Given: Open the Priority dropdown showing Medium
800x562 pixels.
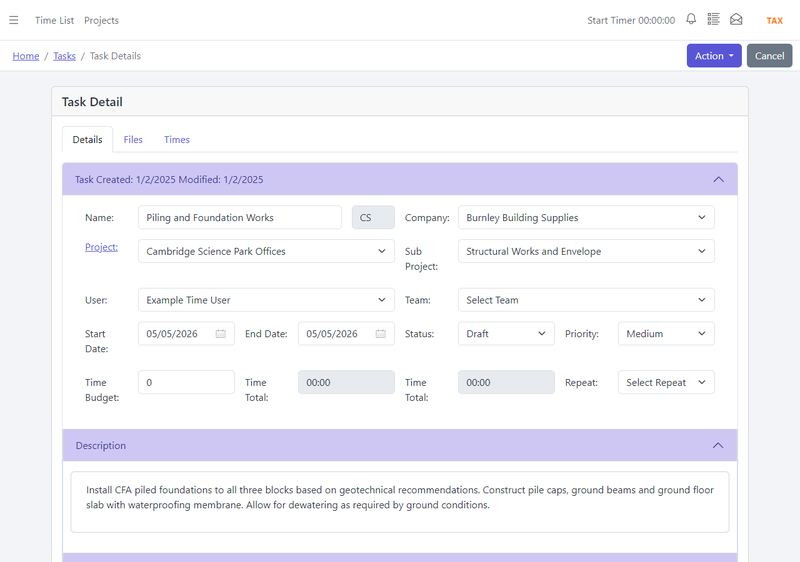Looking at the screenshot, I should [666, 334].
